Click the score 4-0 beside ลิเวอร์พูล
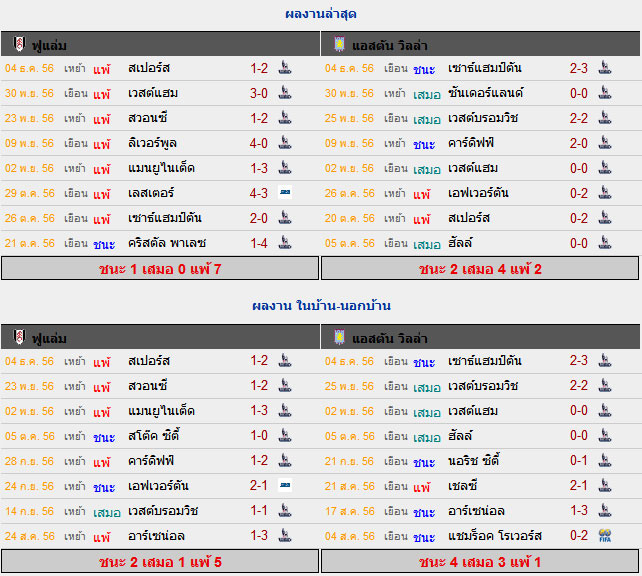 pyautogui.click(x=259, y=143)
